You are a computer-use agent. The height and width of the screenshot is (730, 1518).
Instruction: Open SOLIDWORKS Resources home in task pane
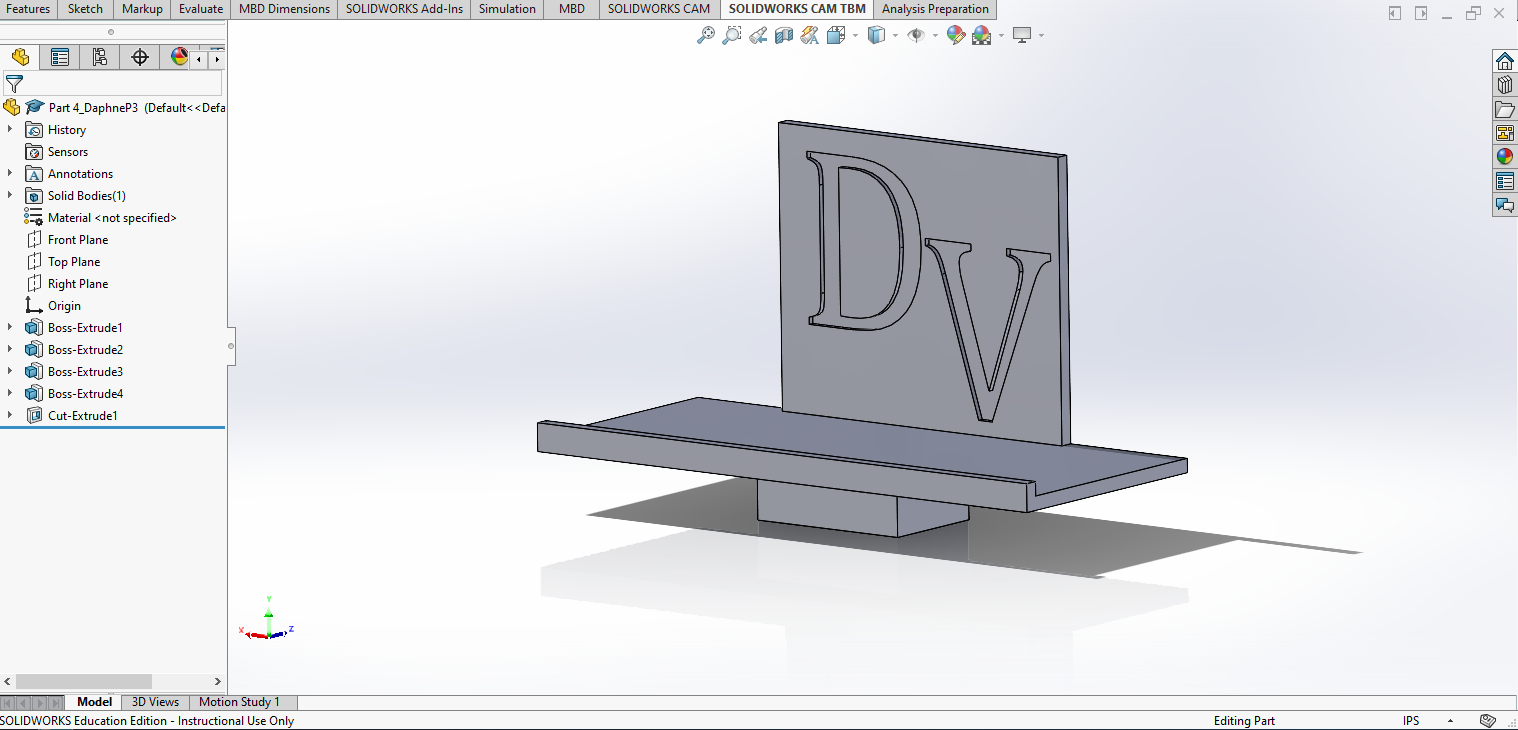coord(1504,62)
